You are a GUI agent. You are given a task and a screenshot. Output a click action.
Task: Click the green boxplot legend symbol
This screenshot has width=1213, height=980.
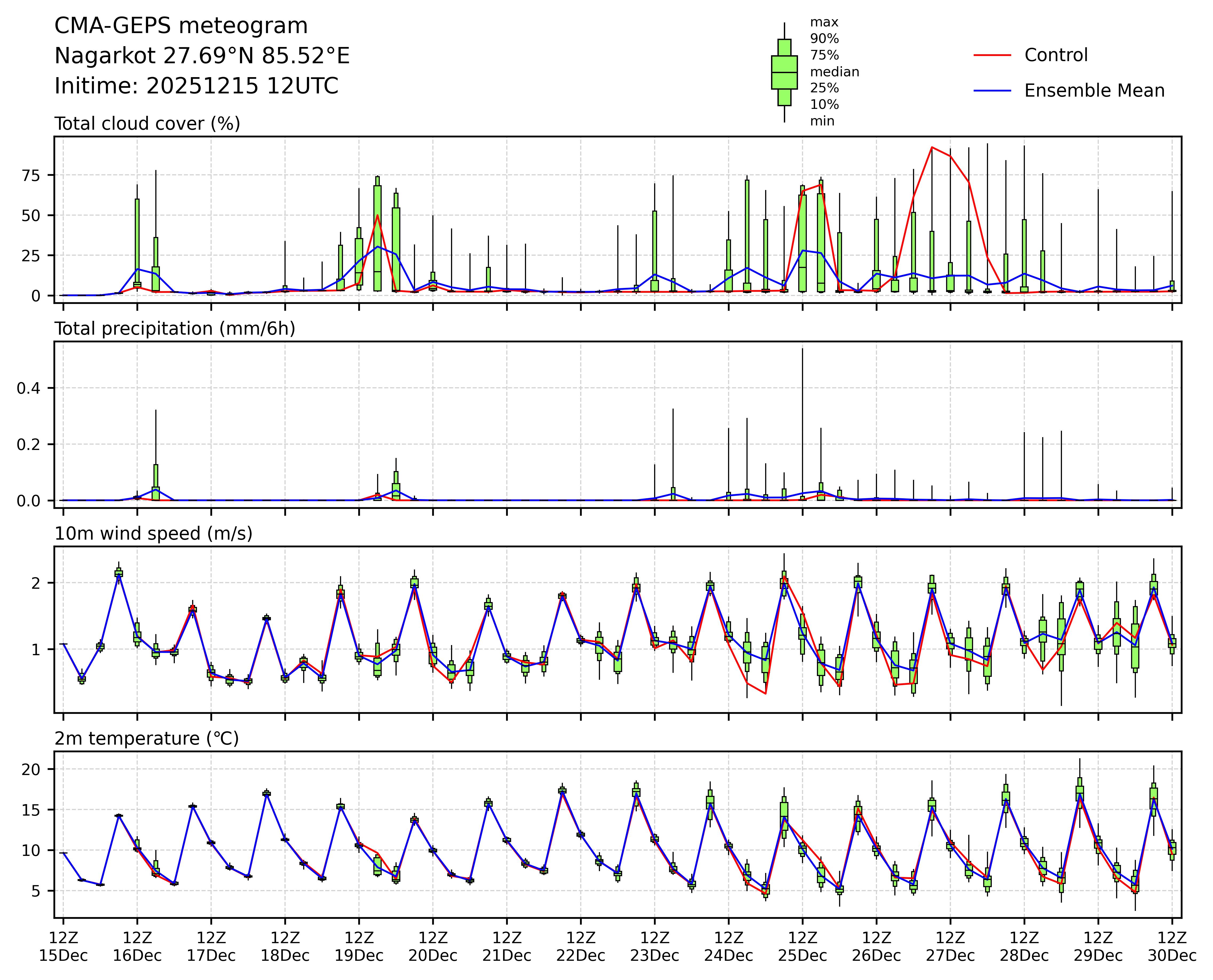[x=784, y=72]
